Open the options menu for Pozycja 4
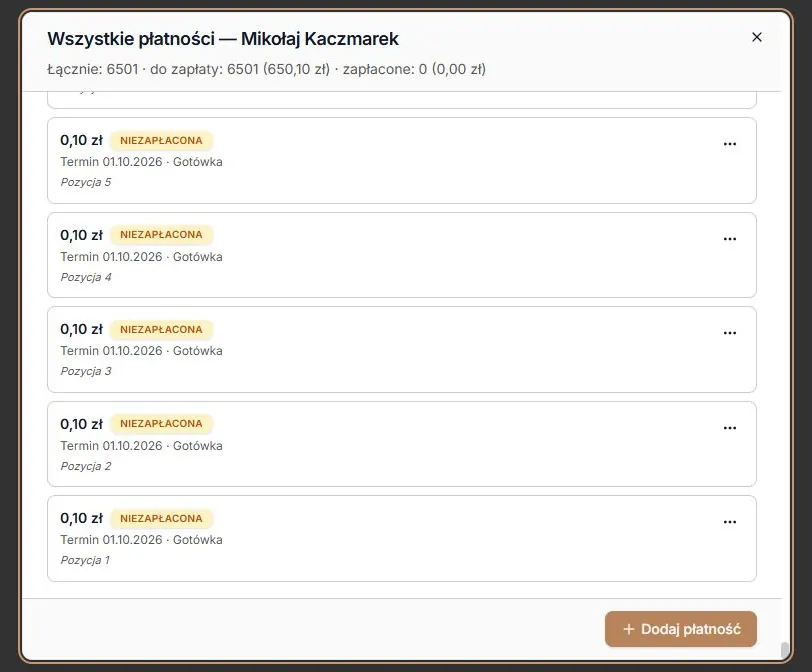 pyautogui.click(x=730, y=239)
